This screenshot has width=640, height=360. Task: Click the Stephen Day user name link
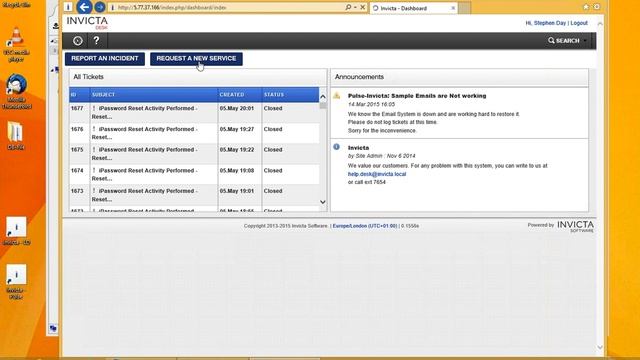(x=550, y=23)
